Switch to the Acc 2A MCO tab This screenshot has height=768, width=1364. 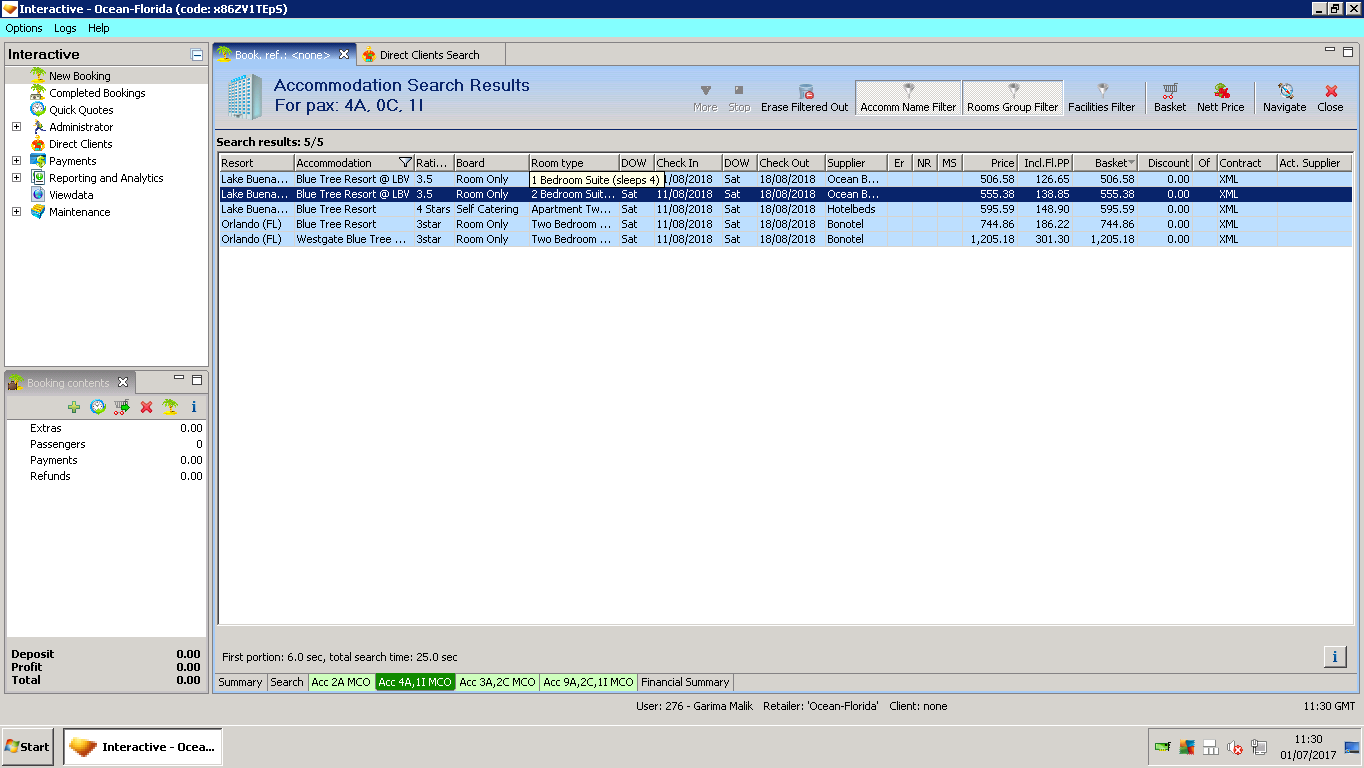tap(341, 682)
